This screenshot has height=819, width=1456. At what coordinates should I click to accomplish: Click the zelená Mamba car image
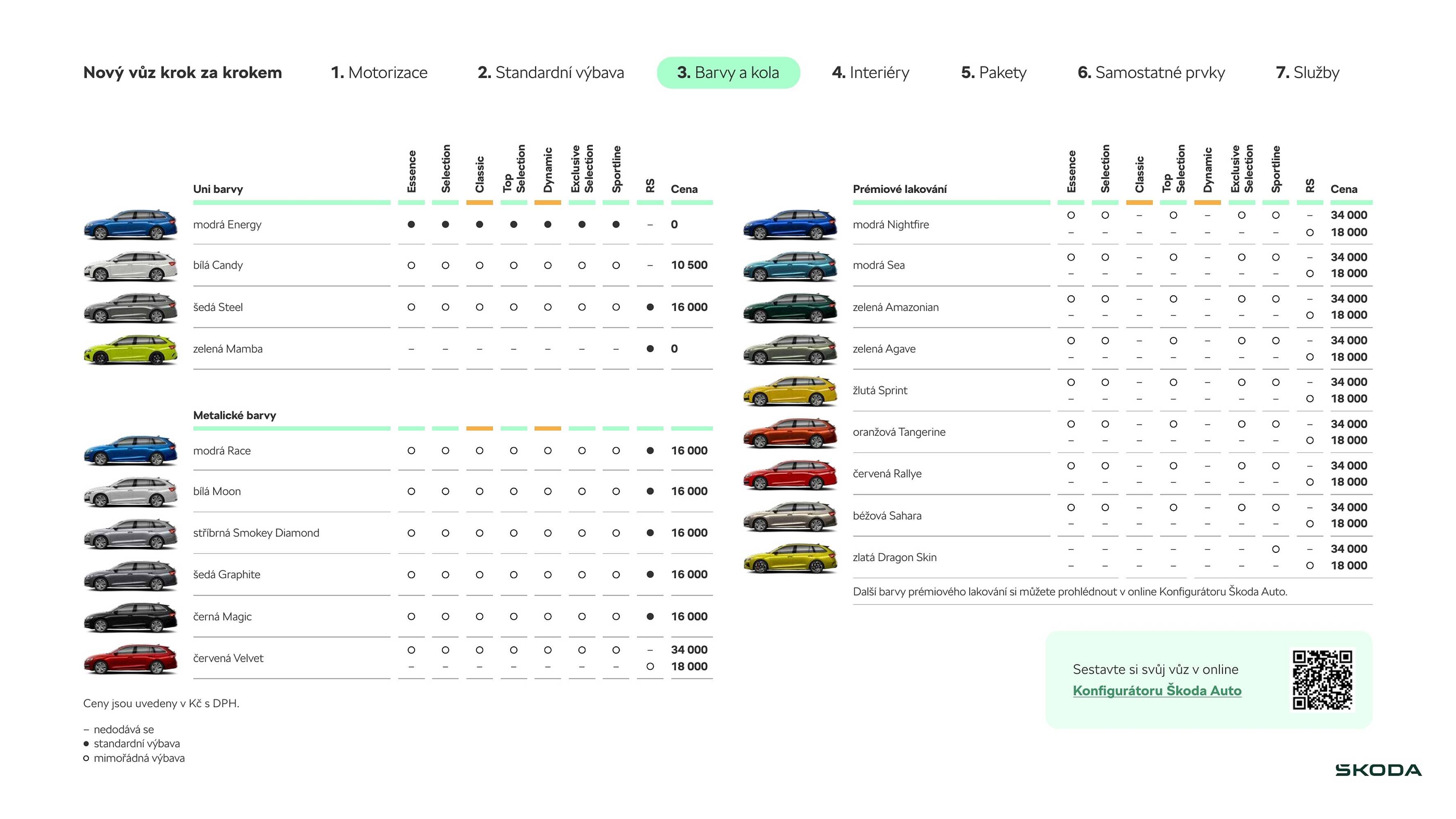click(130, 349)
